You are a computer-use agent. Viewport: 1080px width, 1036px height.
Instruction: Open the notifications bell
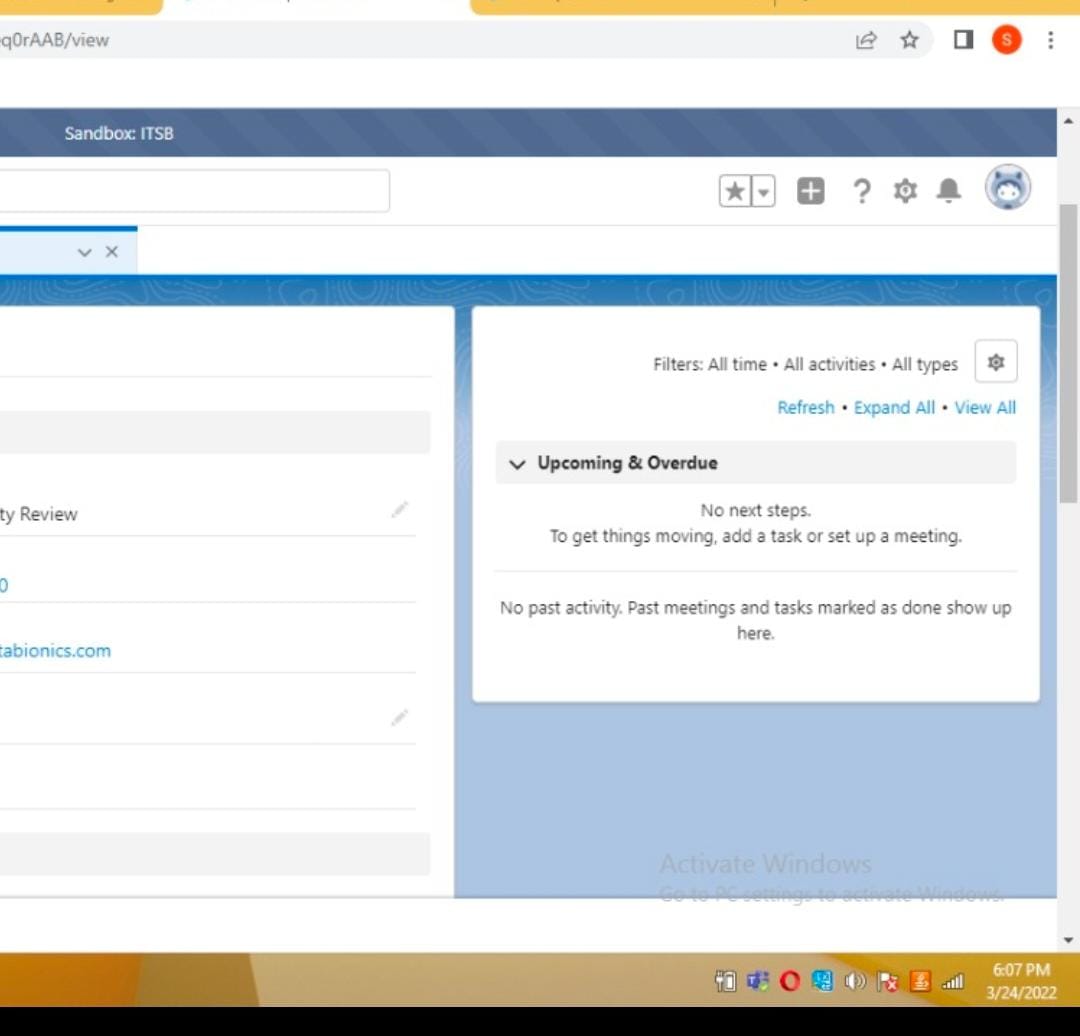[948, 190]
